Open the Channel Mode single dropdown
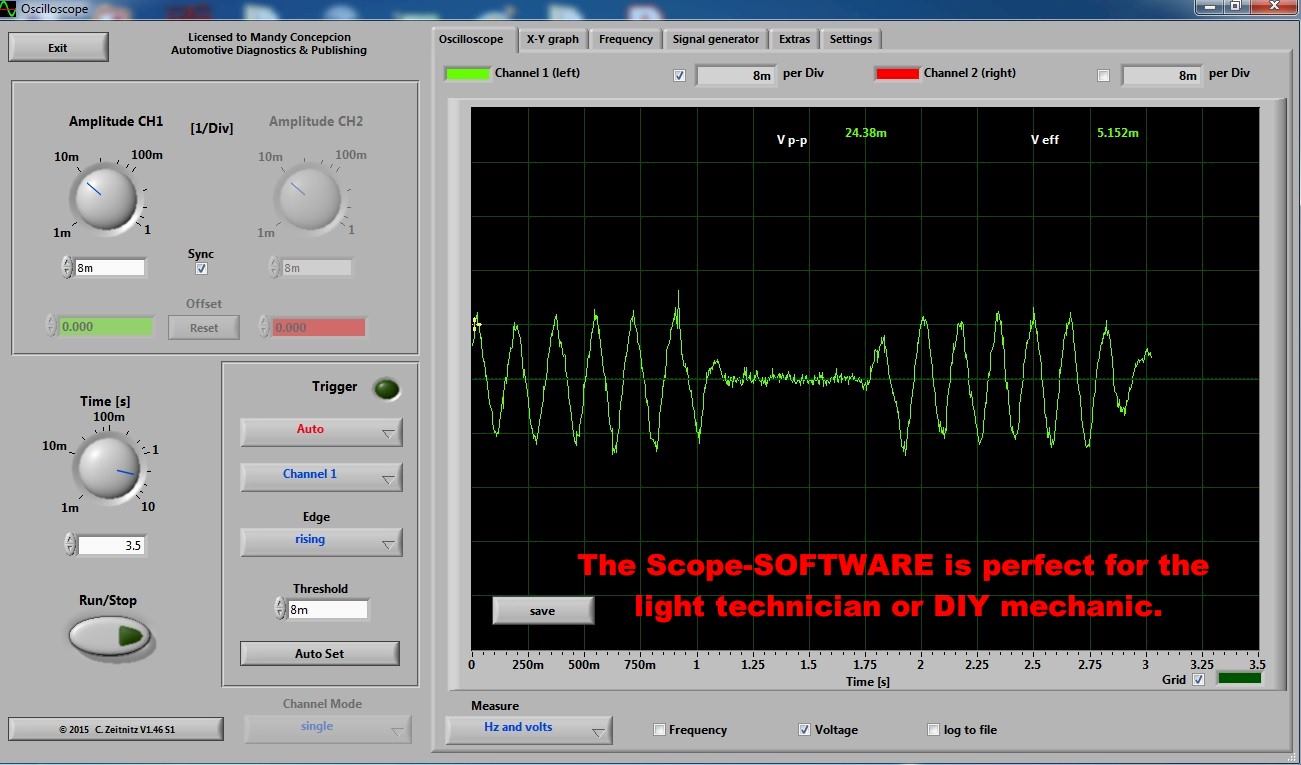This screenshot has width=1301, height=765. [x=328, y=729]
